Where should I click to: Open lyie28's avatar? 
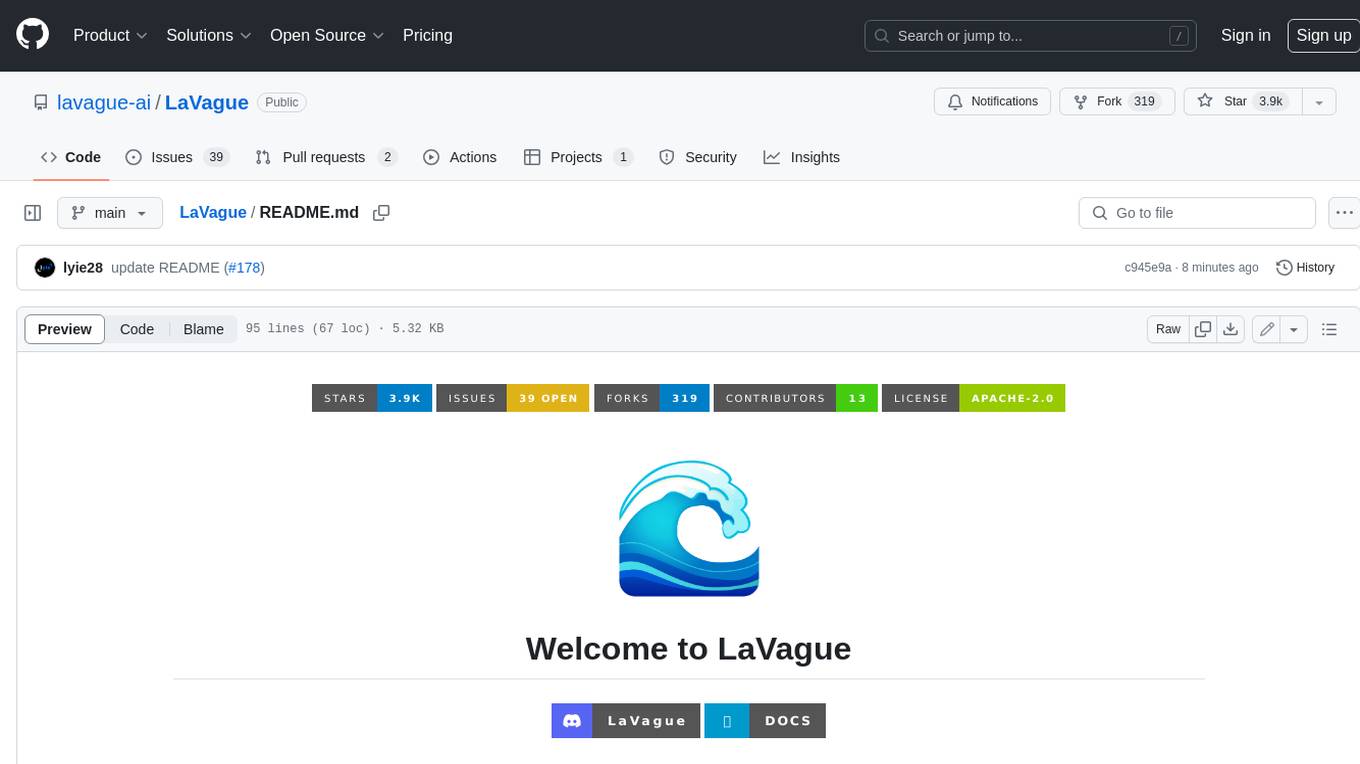click(45, 267)
